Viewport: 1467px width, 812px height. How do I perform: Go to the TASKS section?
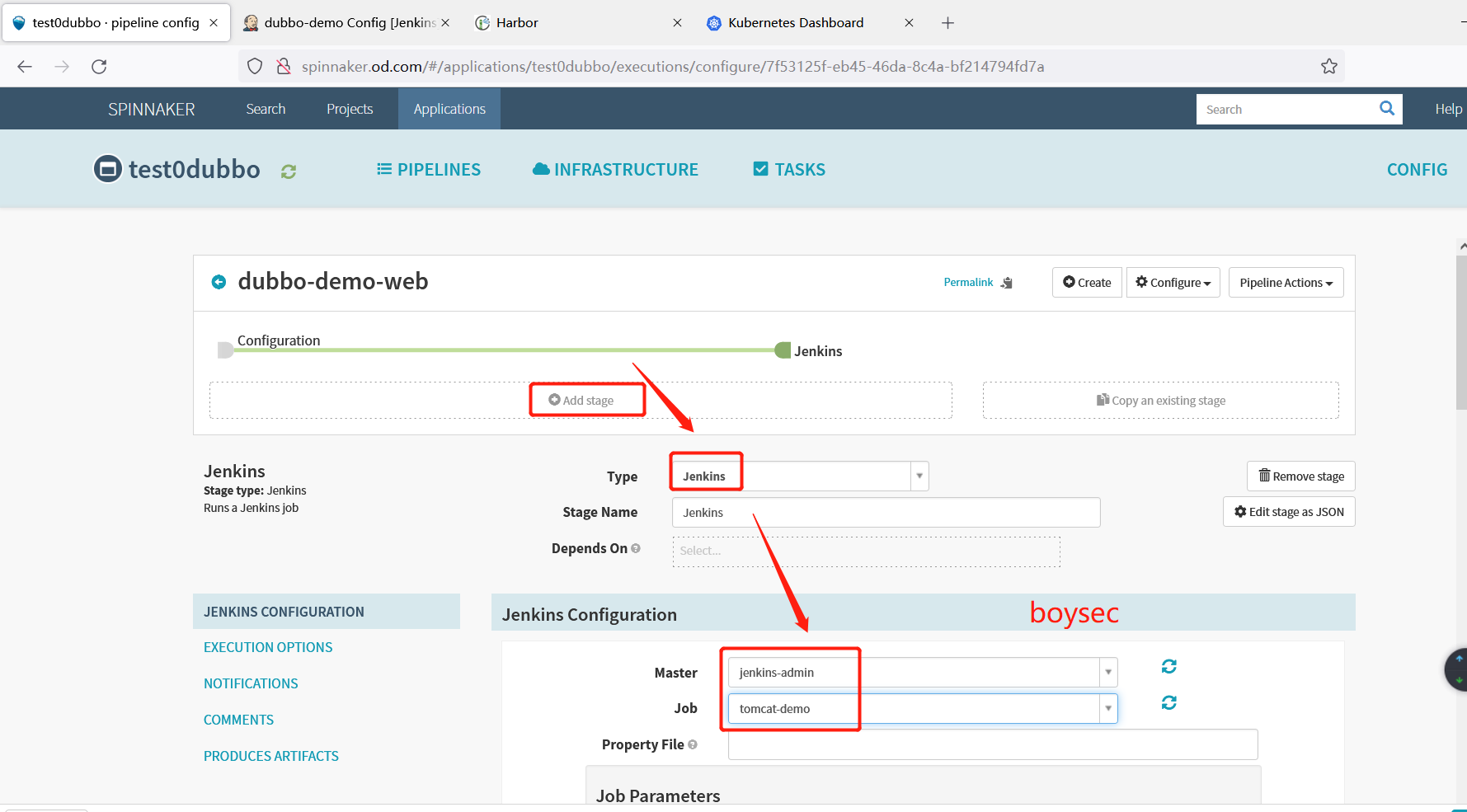click(x=789, y=170)
